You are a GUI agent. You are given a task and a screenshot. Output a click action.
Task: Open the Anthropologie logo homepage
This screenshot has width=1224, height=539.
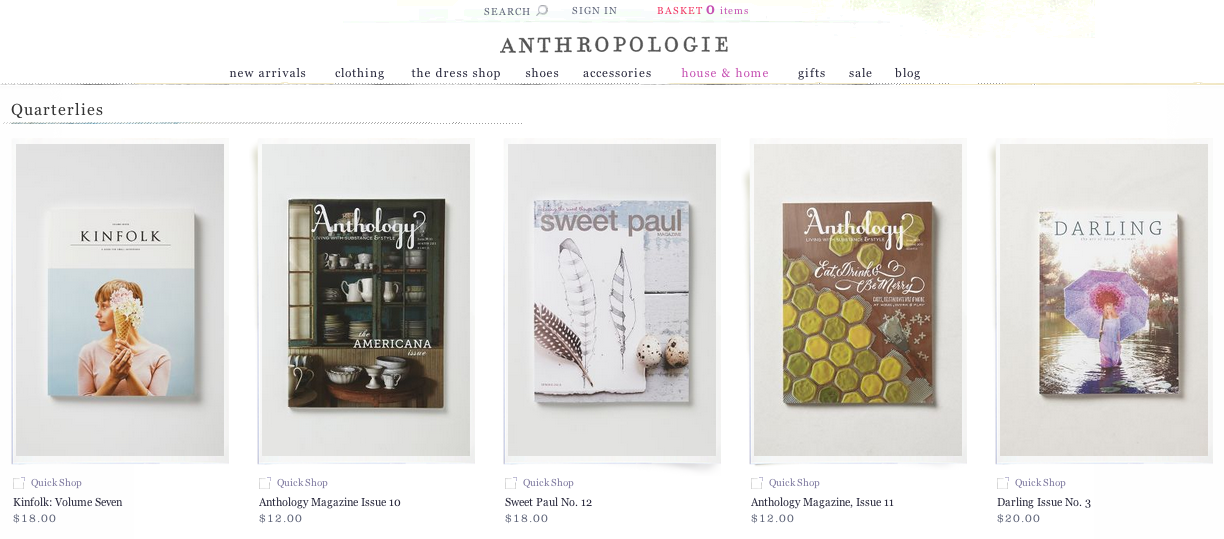pos(615,45)
